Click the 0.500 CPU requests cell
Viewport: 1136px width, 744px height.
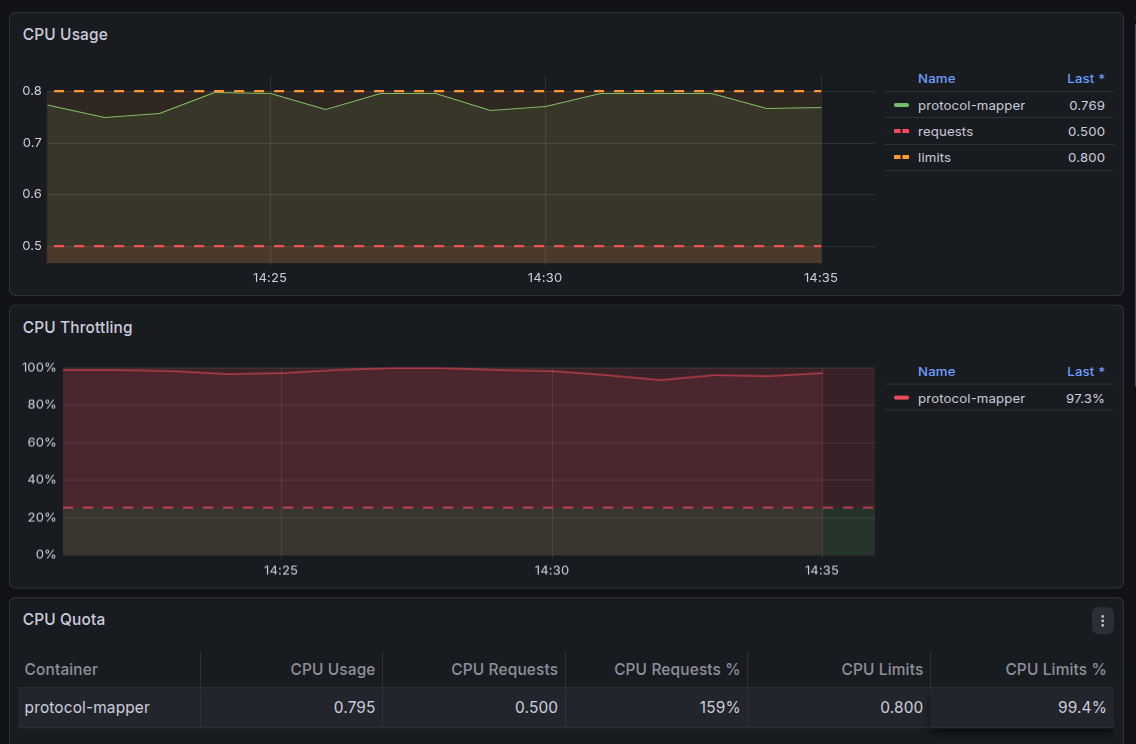pos(474,708)
